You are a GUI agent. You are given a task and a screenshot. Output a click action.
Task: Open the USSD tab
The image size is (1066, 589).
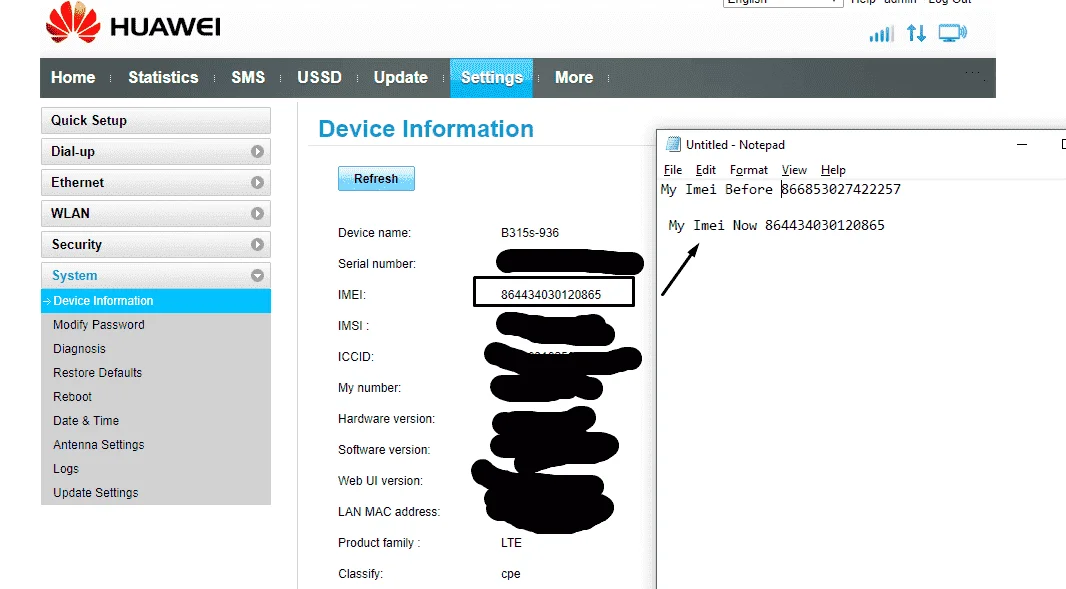point(320,78)
